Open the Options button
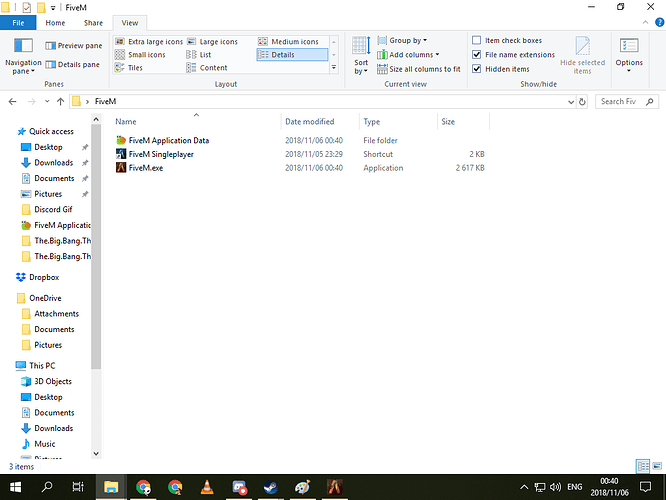Viewport: 666px width, 500px height. coord(629,55)
